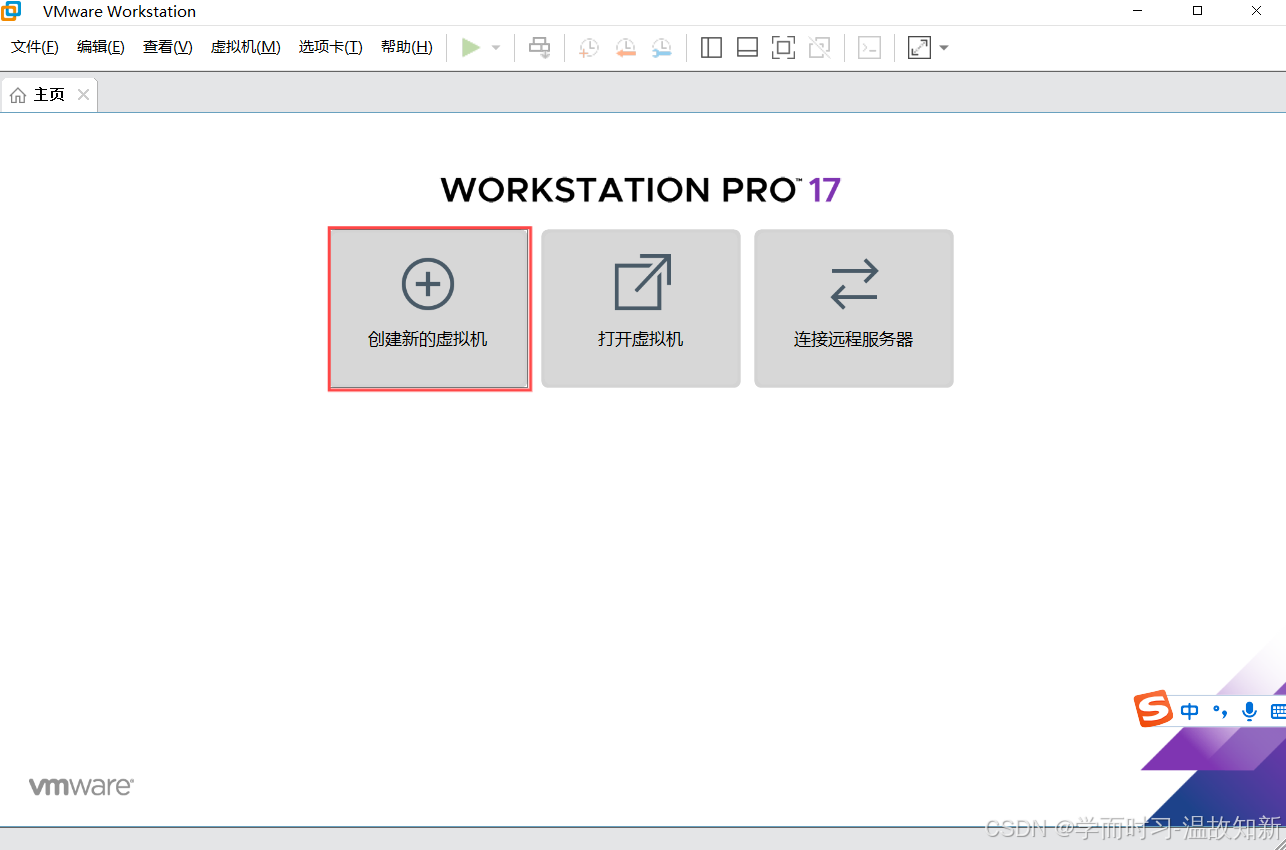Click the stretch guest display icon
This screenshot has height=850, width=1286.
click(x=919, y=47)
